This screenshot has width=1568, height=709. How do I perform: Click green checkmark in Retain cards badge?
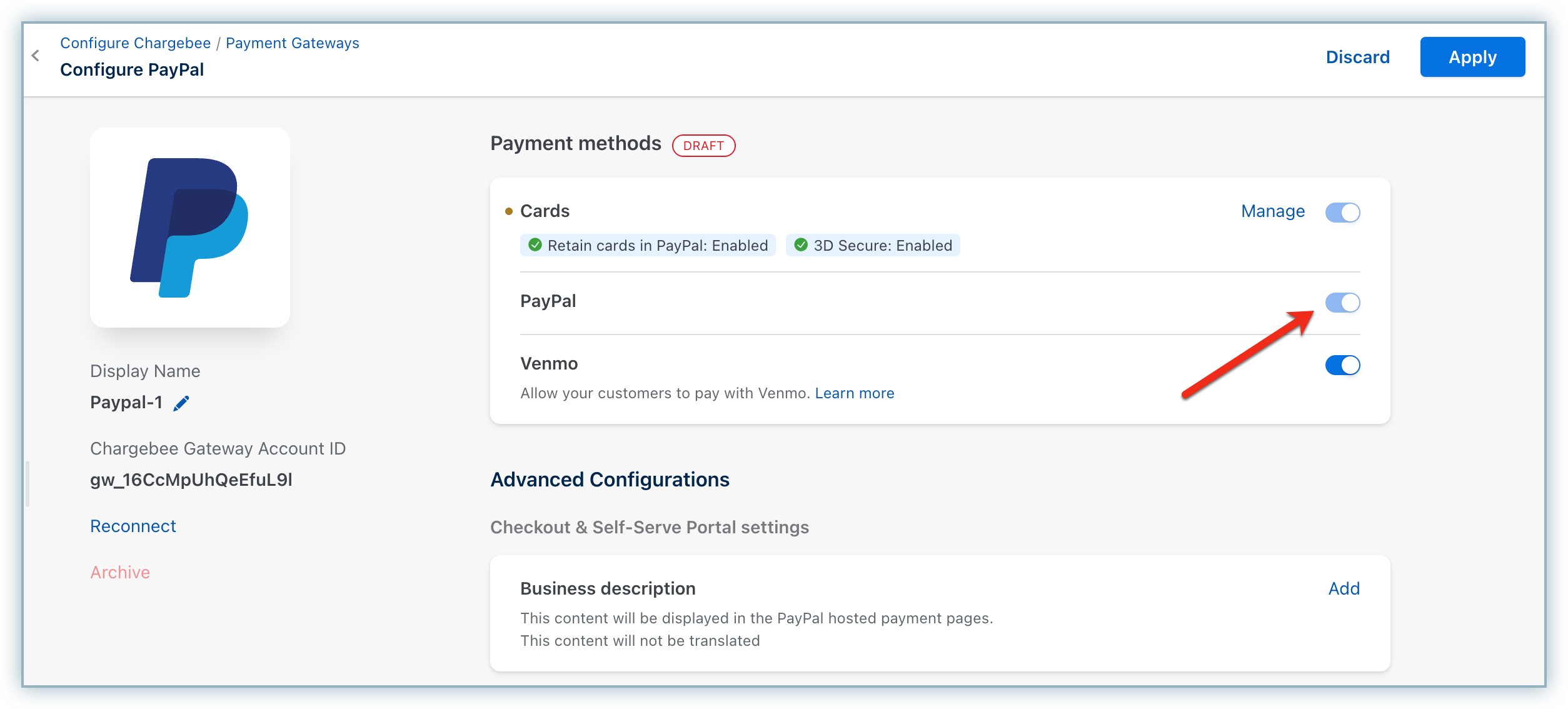point(535,245)
